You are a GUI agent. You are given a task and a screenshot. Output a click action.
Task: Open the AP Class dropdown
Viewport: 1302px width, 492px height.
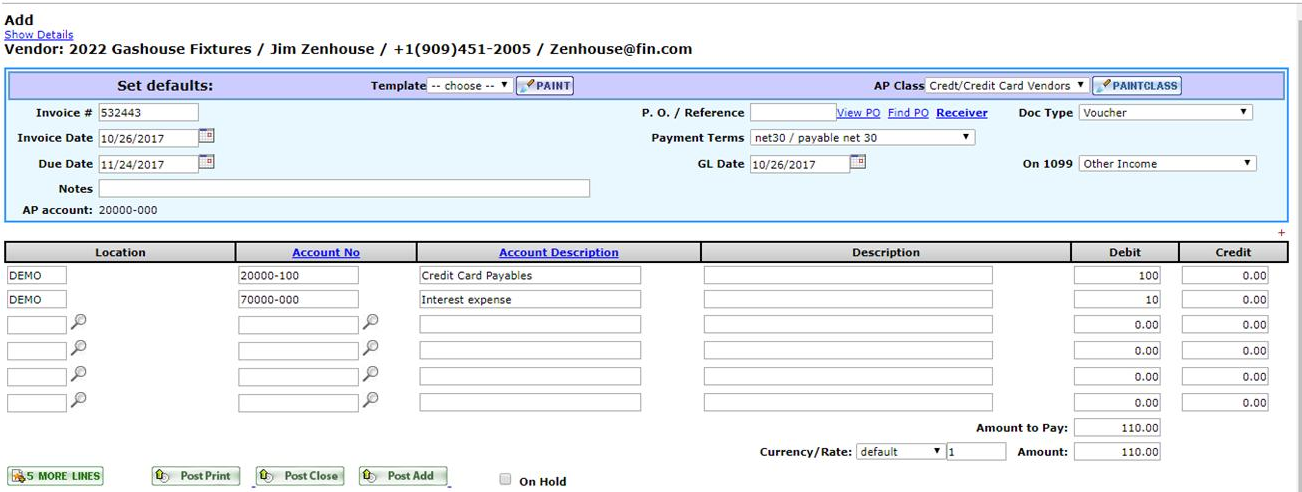(1006, 86)
